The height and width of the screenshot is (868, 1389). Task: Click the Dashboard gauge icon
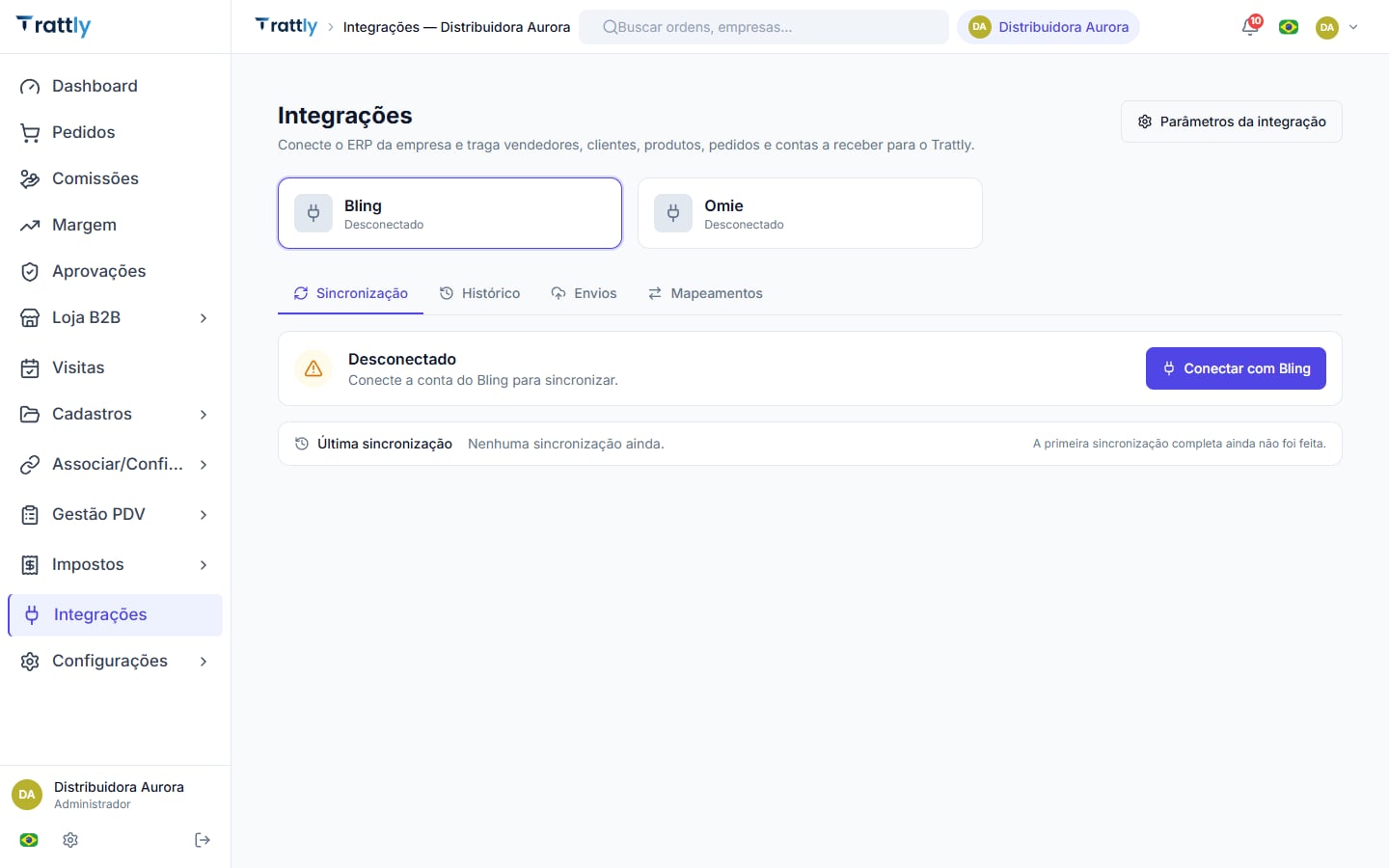[x=30, y=86]
